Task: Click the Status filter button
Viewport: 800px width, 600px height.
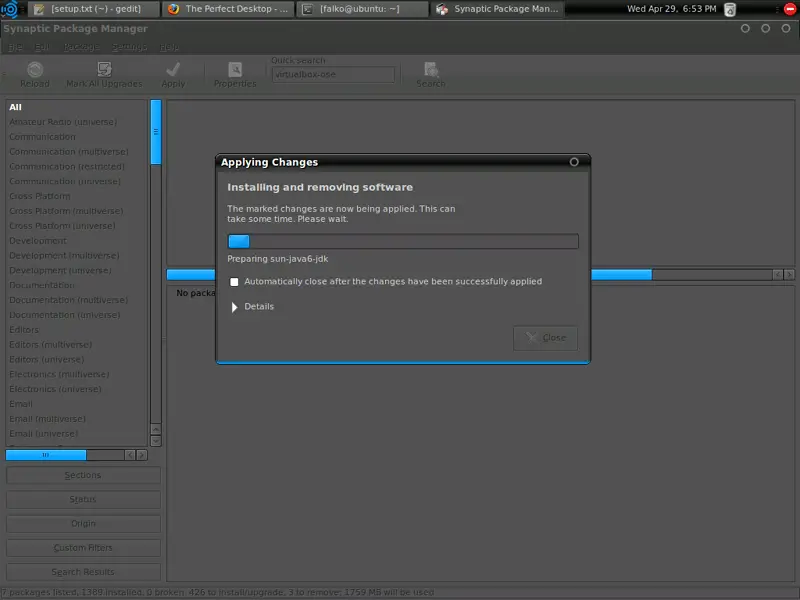Action: 83,499
